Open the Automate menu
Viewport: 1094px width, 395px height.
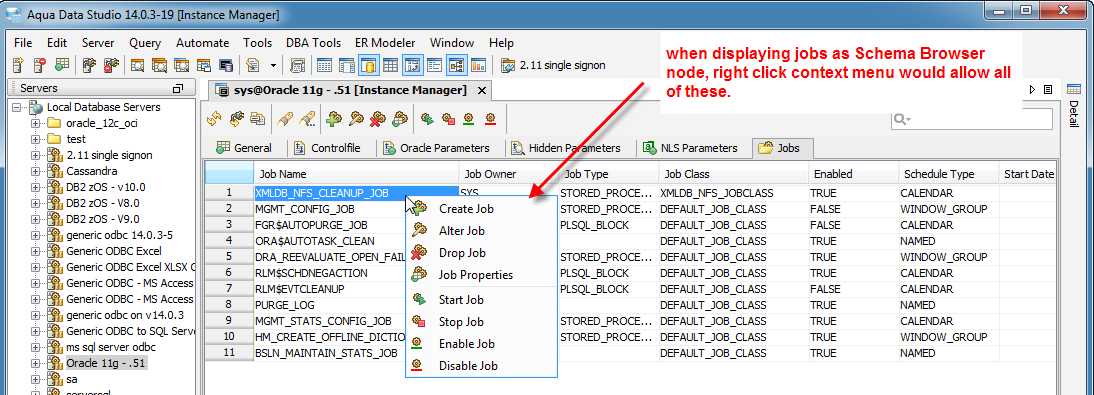click(x=202, y=43)
